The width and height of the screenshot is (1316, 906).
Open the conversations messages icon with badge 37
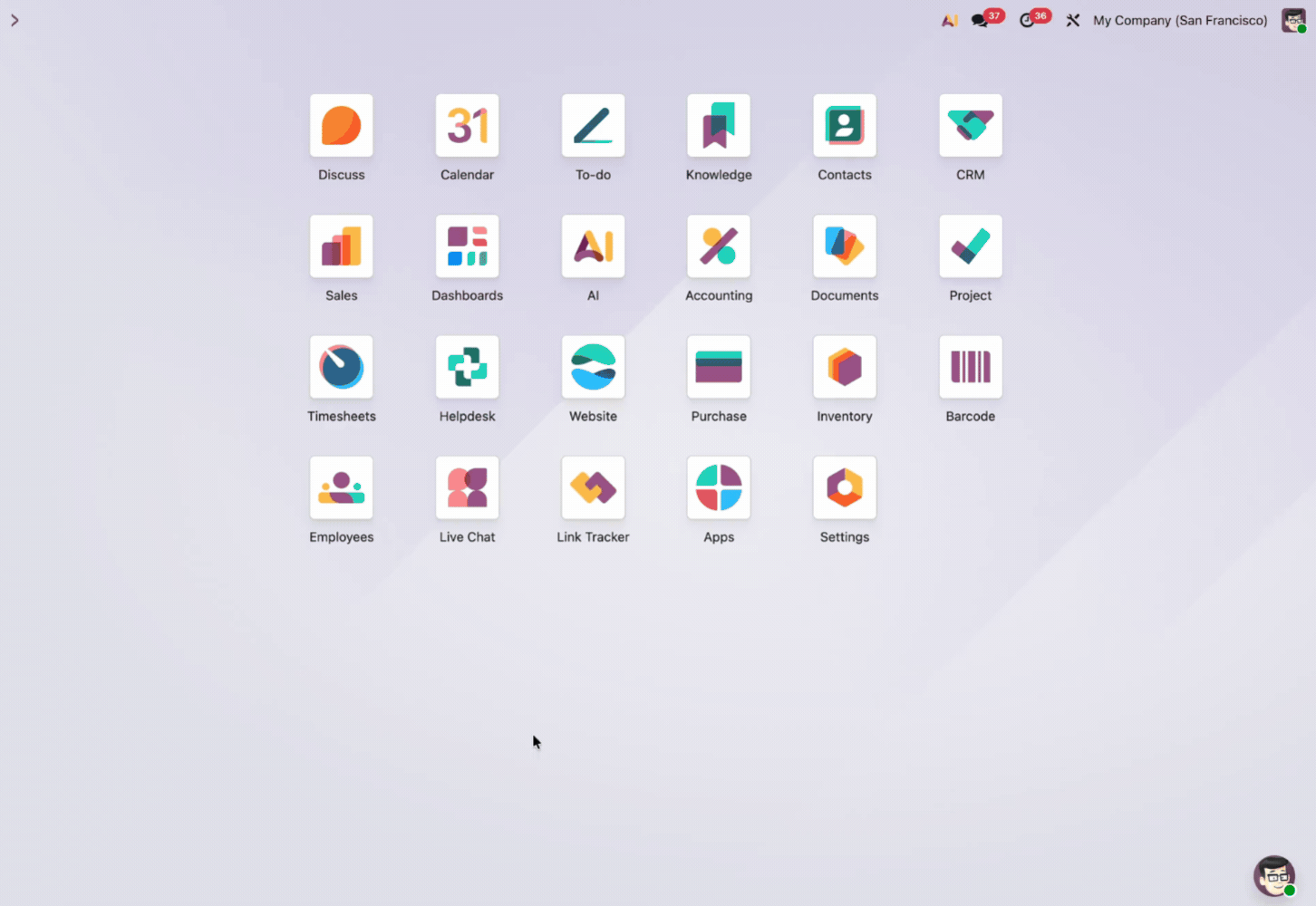pos(980,20)
